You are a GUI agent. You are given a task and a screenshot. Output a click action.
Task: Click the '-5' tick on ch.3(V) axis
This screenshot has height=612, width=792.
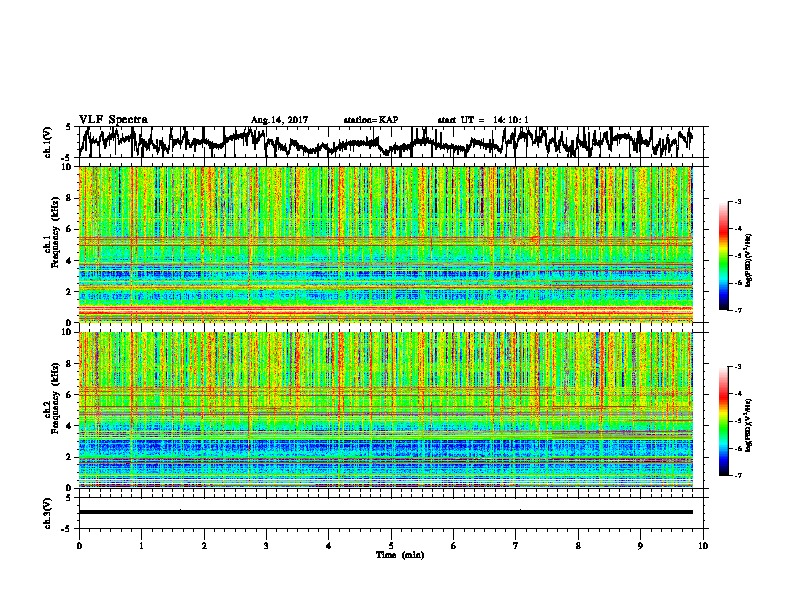click(x=66, y=529)
